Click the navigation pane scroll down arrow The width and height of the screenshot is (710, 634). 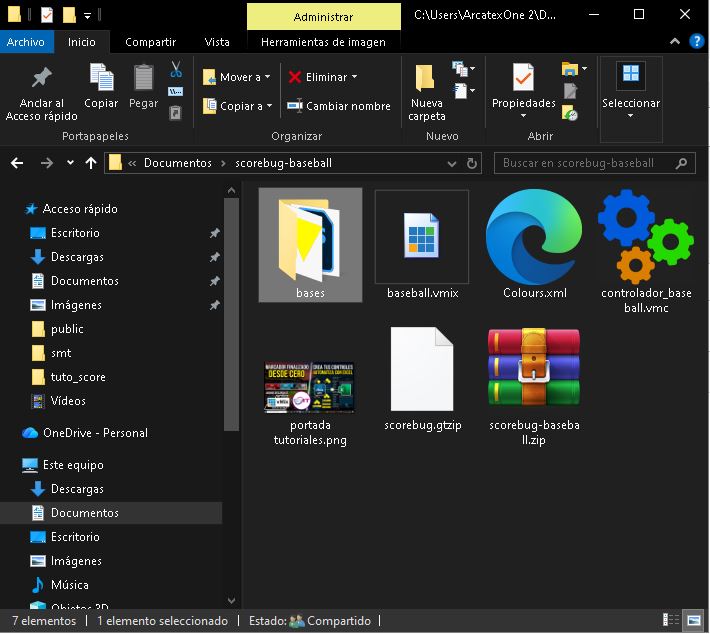tap(231, 600)
